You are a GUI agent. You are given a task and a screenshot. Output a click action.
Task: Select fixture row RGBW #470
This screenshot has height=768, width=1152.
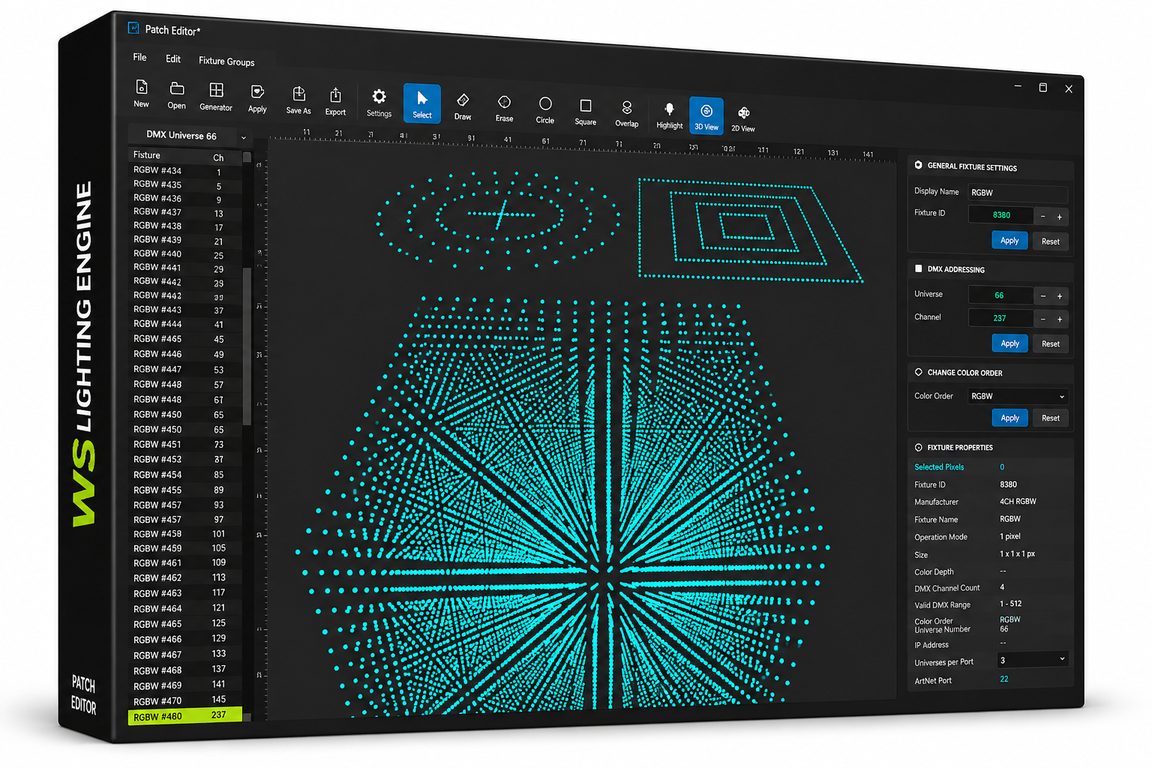pyautogui.click(x=185, y=700)
